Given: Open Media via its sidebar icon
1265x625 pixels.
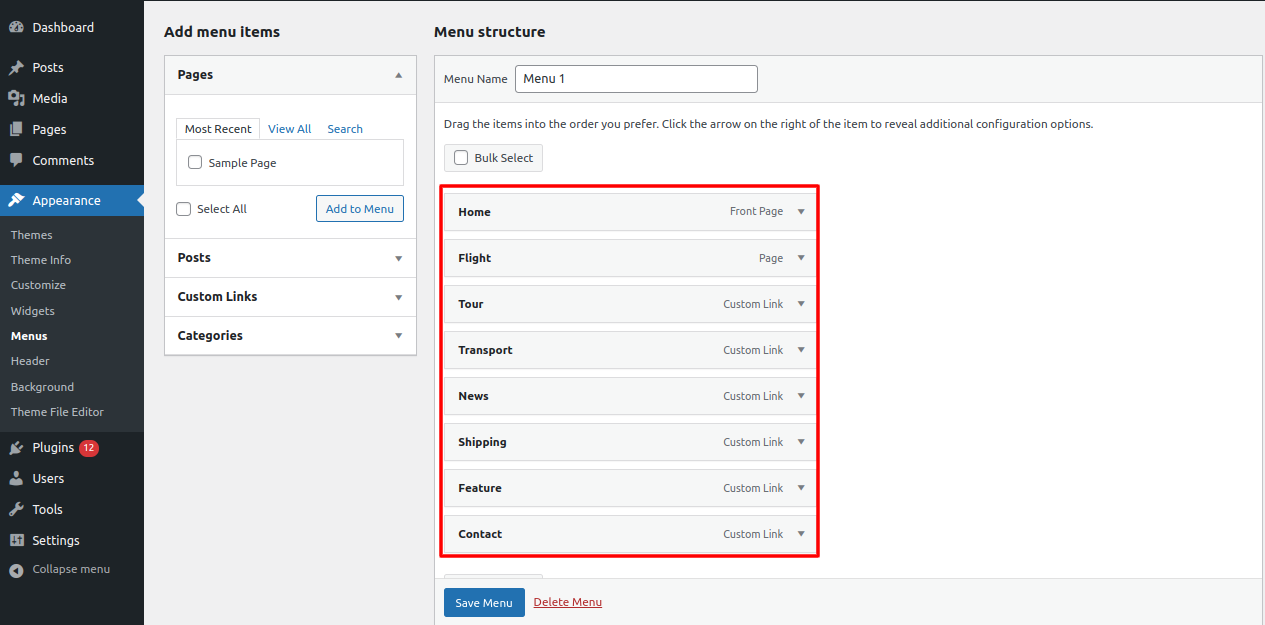Looking at the screenshot, I should tap(16, 99).
